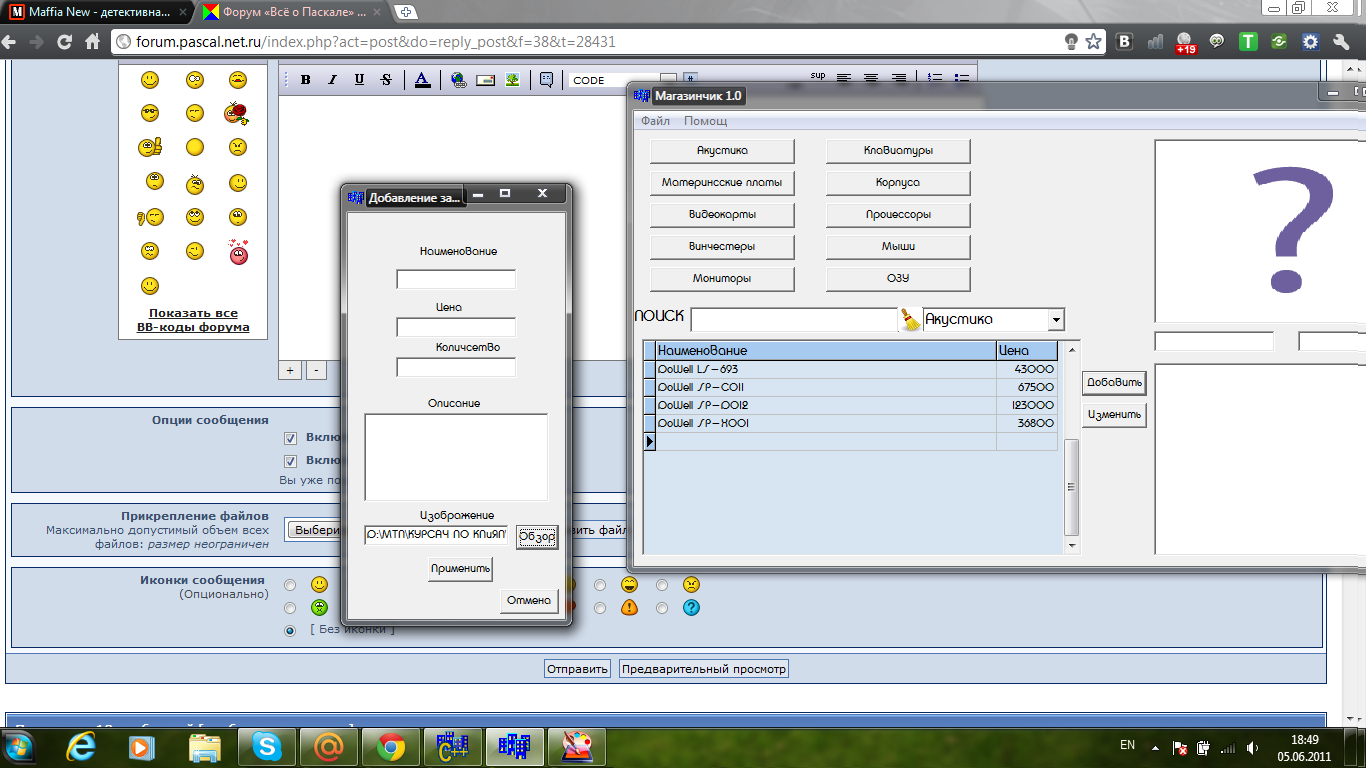This screenshot has width=1366, height=768.
Task: Open Chrome wrench settings menu
Action: [1340, 42]
